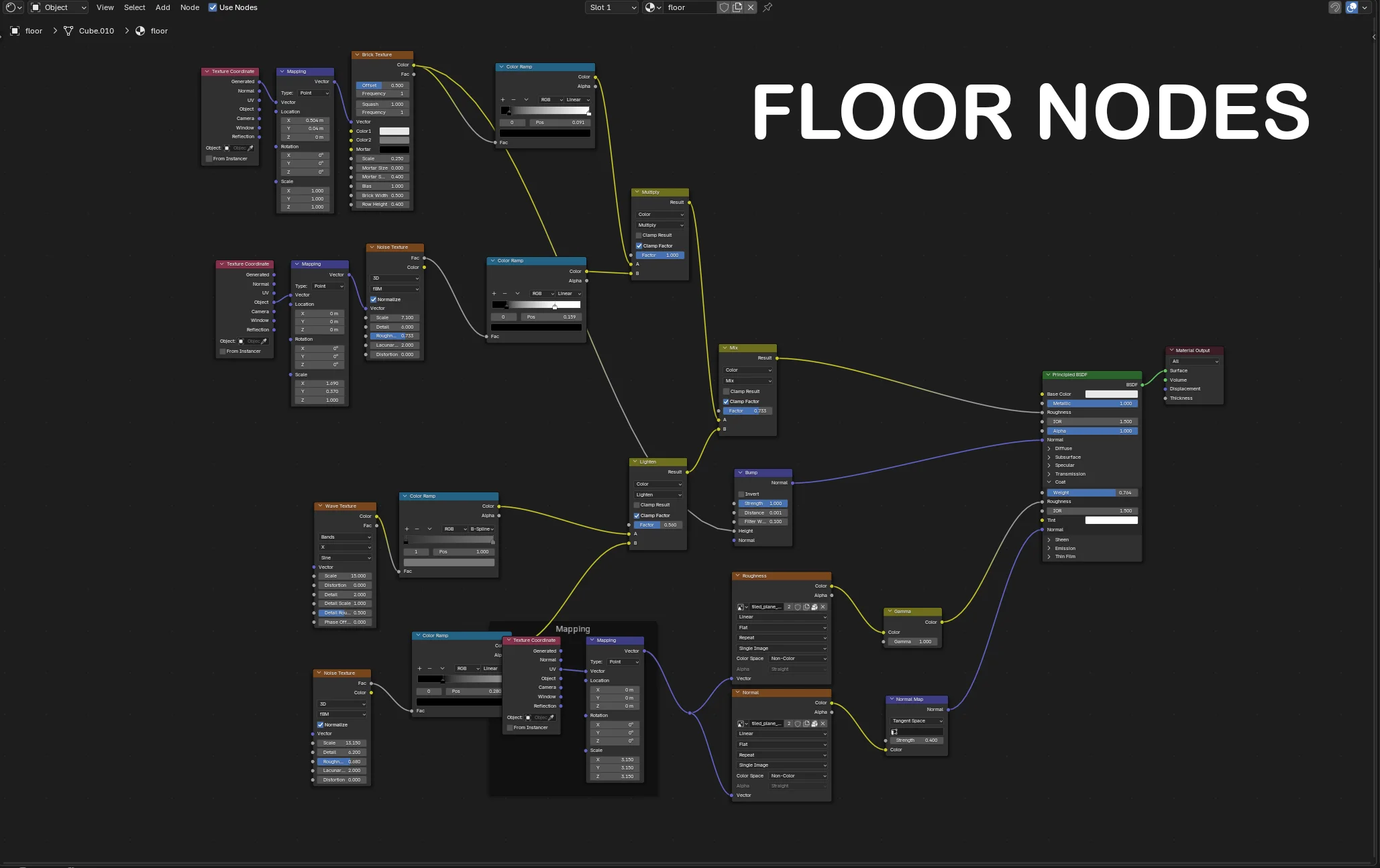Click the eyedropper in first Texture Coordinate node
This screenshot has height=868, width=1380.
251,148
